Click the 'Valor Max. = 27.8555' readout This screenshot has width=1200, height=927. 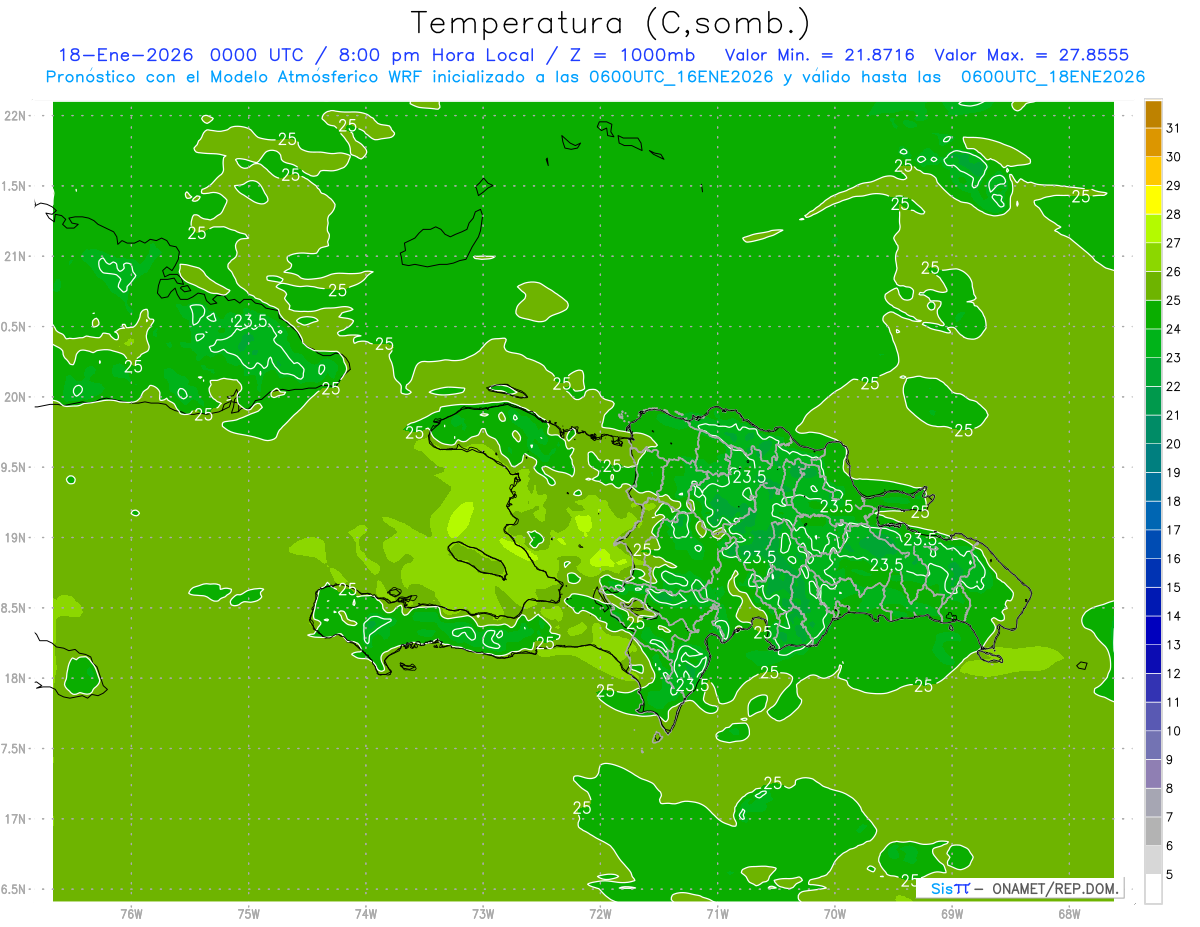(1031, 55)
